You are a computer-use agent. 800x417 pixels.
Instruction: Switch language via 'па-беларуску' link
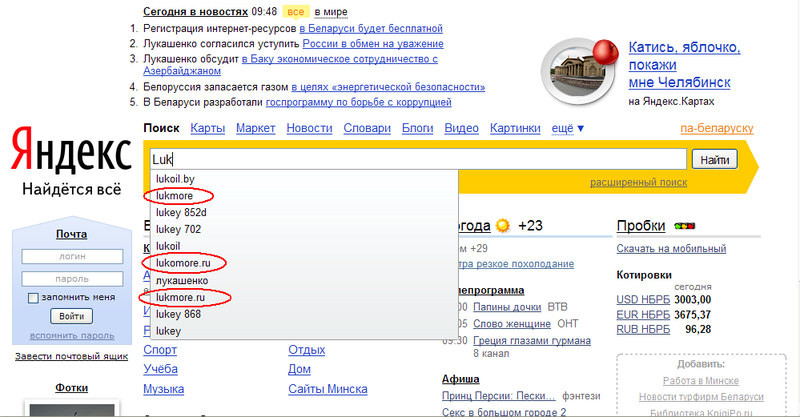(714, 129)
